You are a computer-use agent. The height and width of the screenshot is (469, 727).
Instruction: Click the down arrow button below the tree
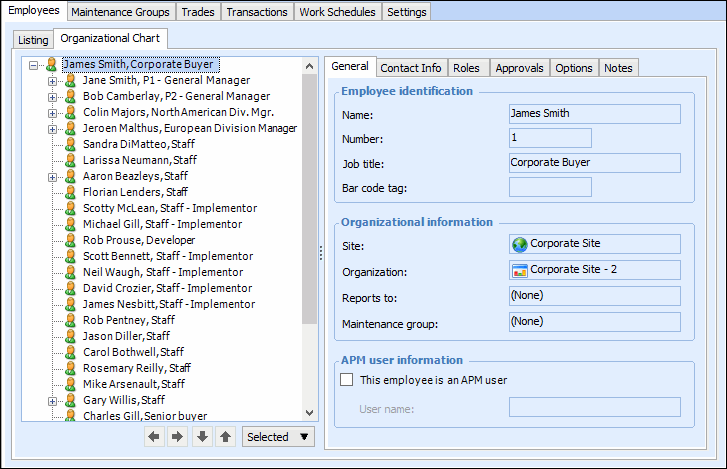(202, 437)
